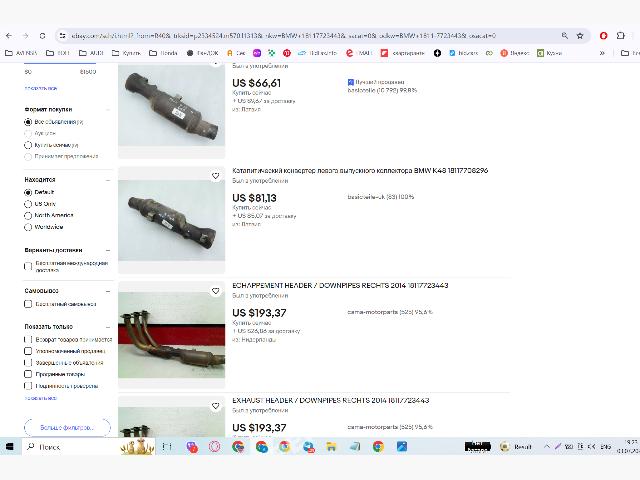Open the Opera browser icon in the toolbar
The height and width of the screenshot is (480, 640).
tap(604, 35)
